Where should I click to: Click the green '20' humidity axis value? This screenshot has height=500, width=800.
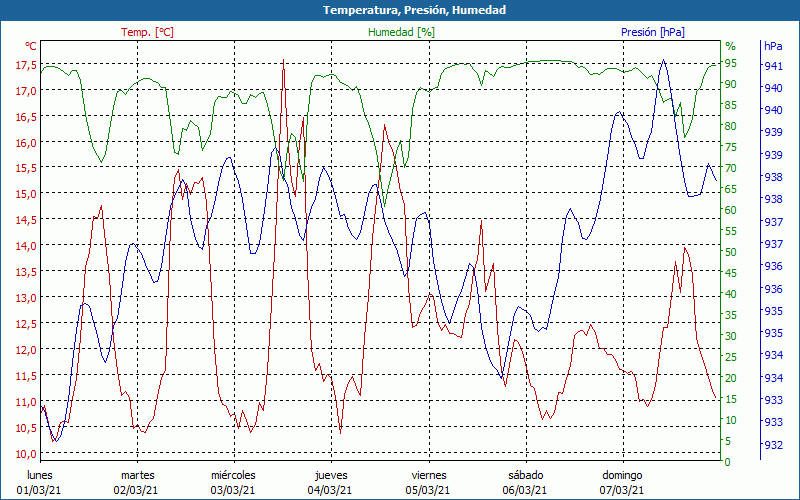point(731,378)
